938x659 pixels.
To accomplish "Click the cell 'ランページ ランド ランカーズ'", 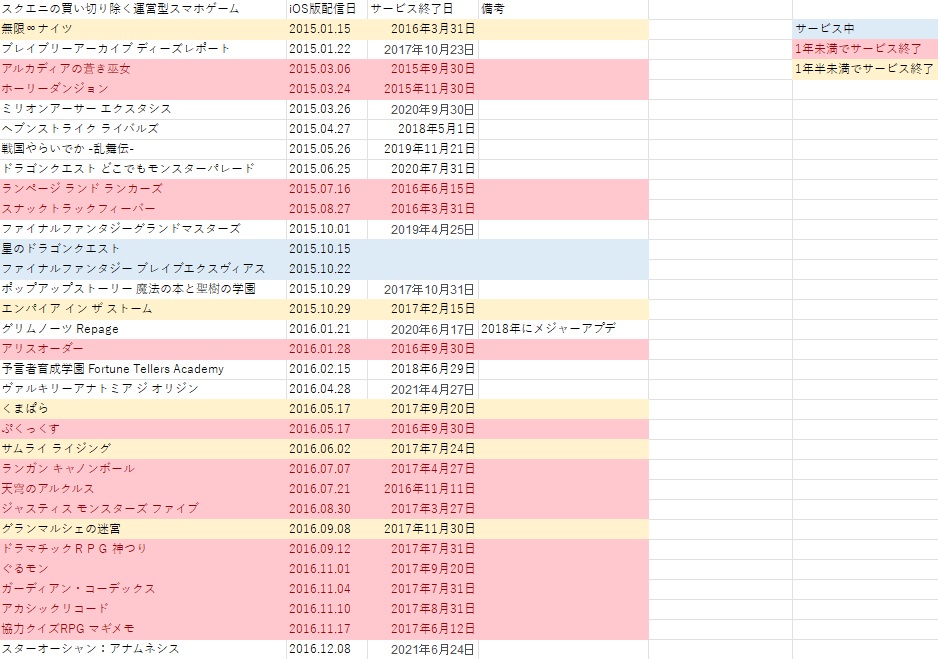I will 143,189.
